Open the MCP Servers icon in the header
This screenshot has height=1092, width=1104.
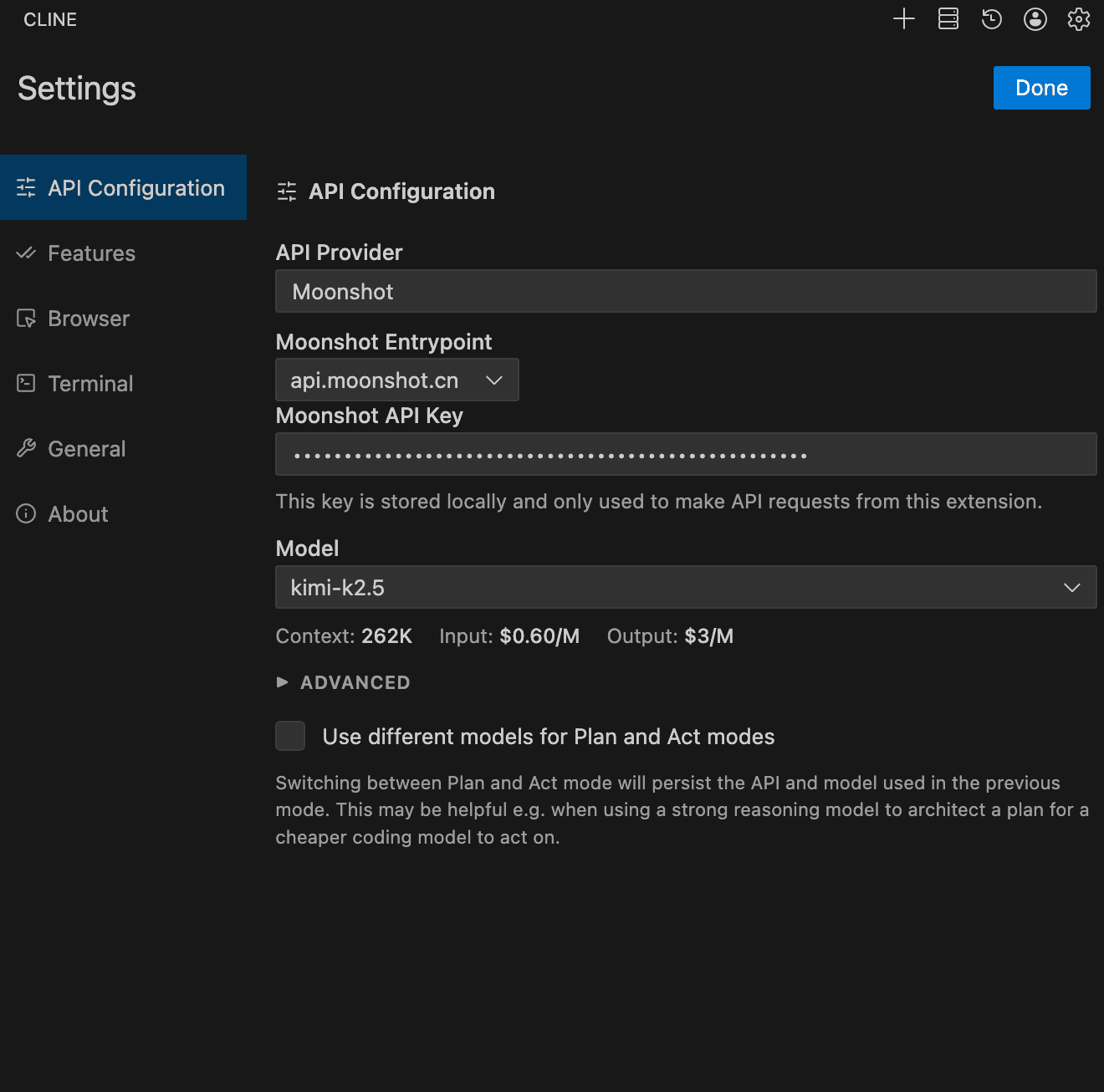pos(948,19)
